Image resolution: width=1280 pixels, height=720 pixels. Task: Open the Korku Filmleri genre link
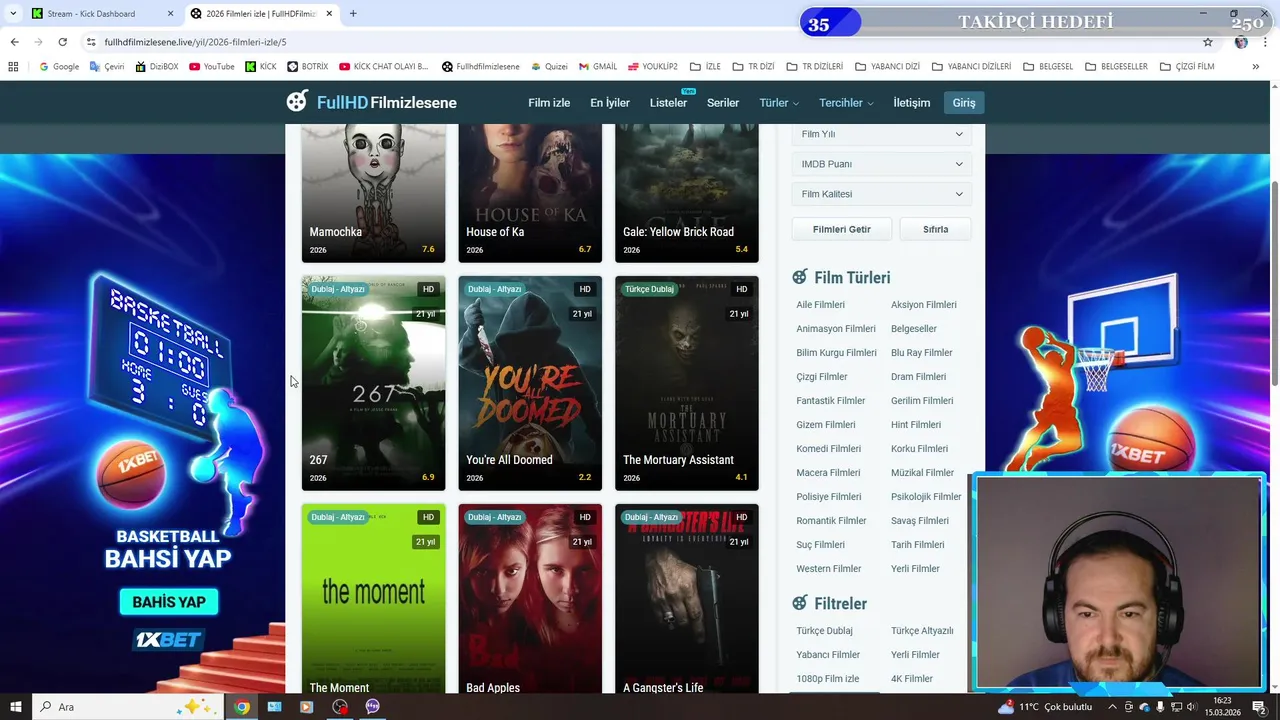coord(919,449)
